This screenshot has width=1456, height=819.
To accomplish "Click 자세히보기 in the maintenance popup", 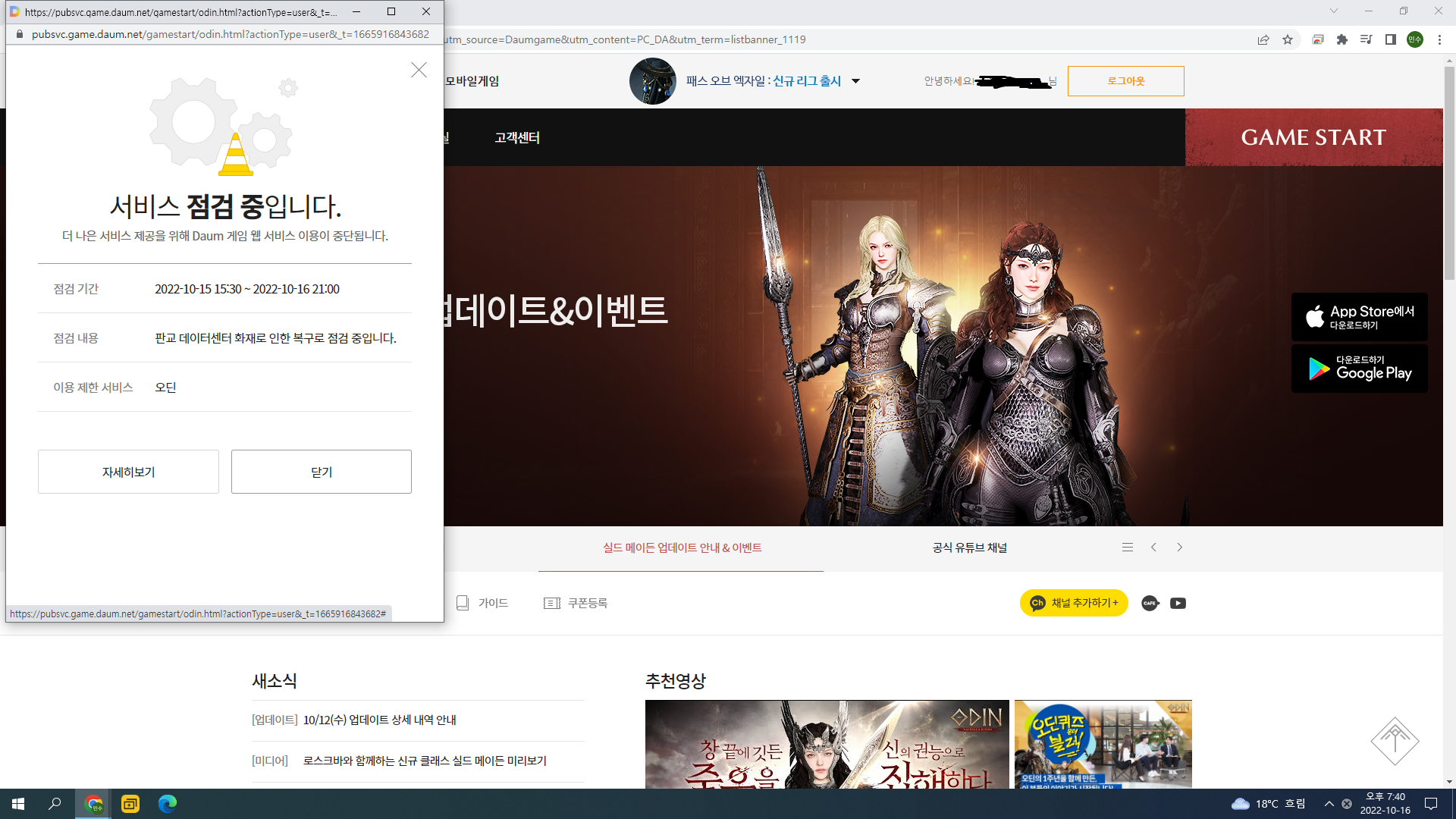I will (127, 471).
